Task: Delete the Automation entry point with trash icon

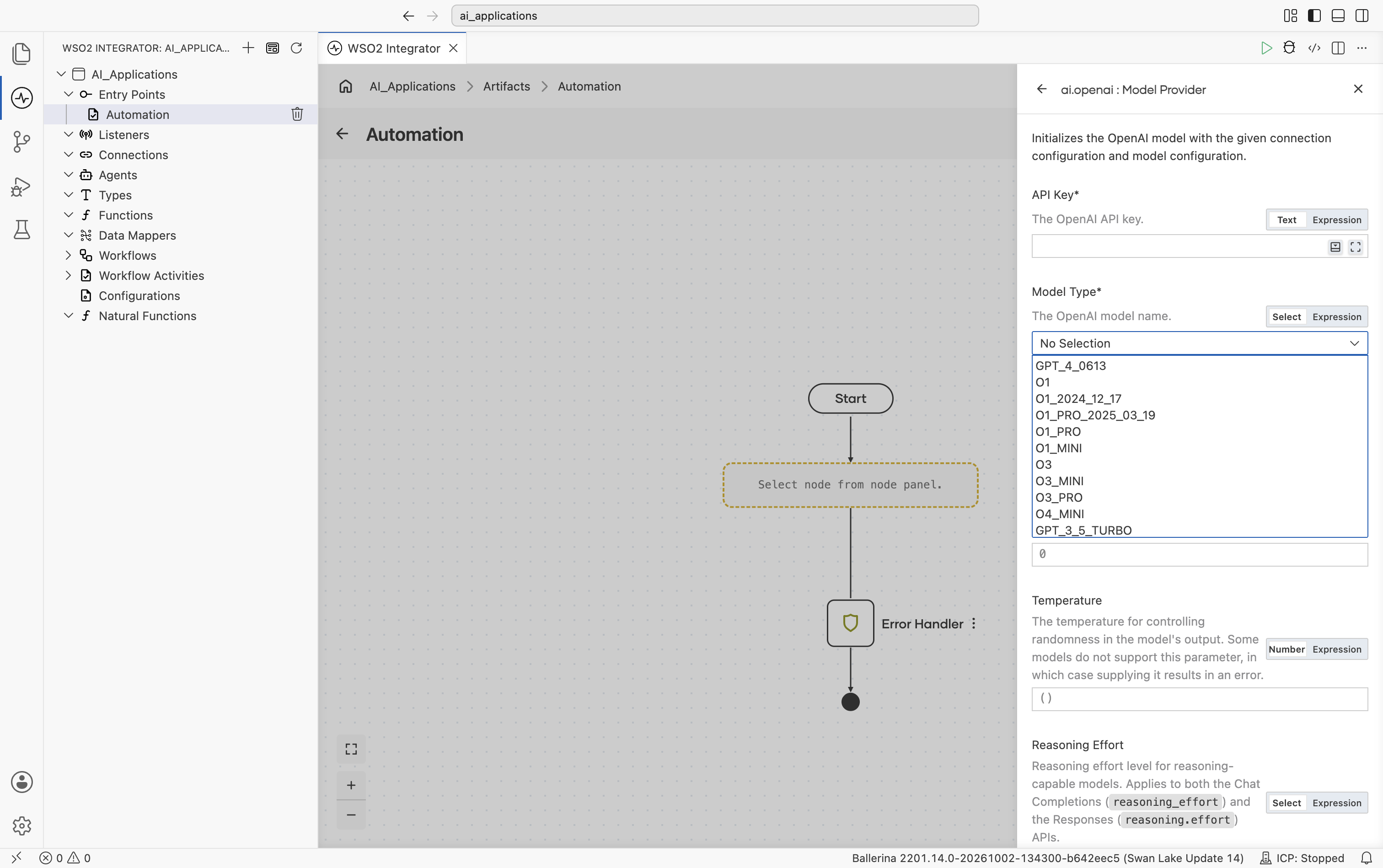Action: 297,114
